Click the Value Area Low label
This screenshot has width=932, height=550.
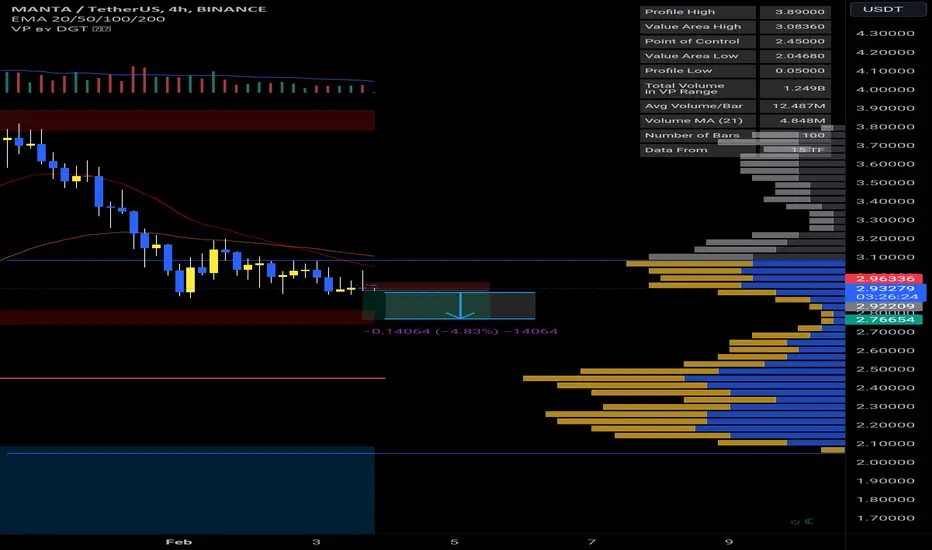pos(698,56)
